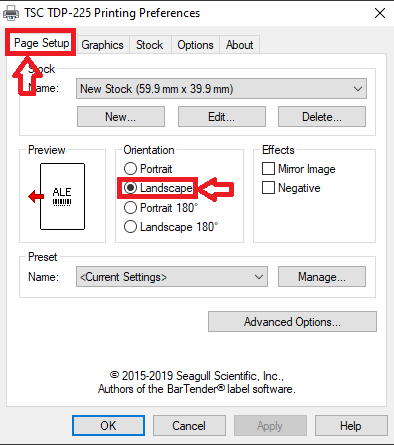Viewport: 394px width, 445px height.
Task: Open Advanced Options...
Action: [x=292, y=322]
